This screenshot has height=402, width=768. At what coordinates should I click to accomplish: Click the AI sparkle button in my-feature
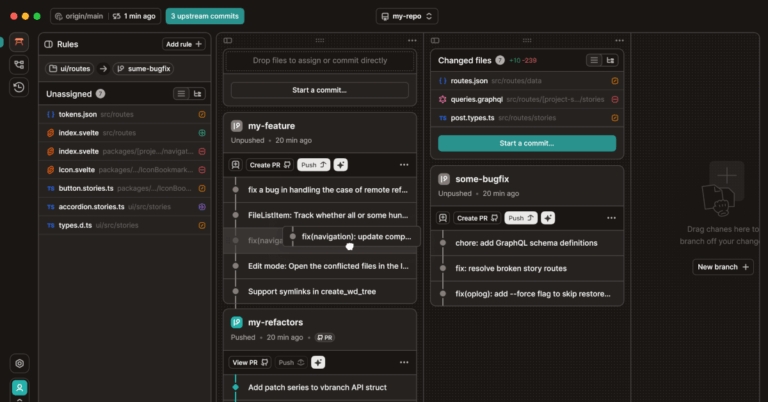pyautogui.click(x=341, y=165)
